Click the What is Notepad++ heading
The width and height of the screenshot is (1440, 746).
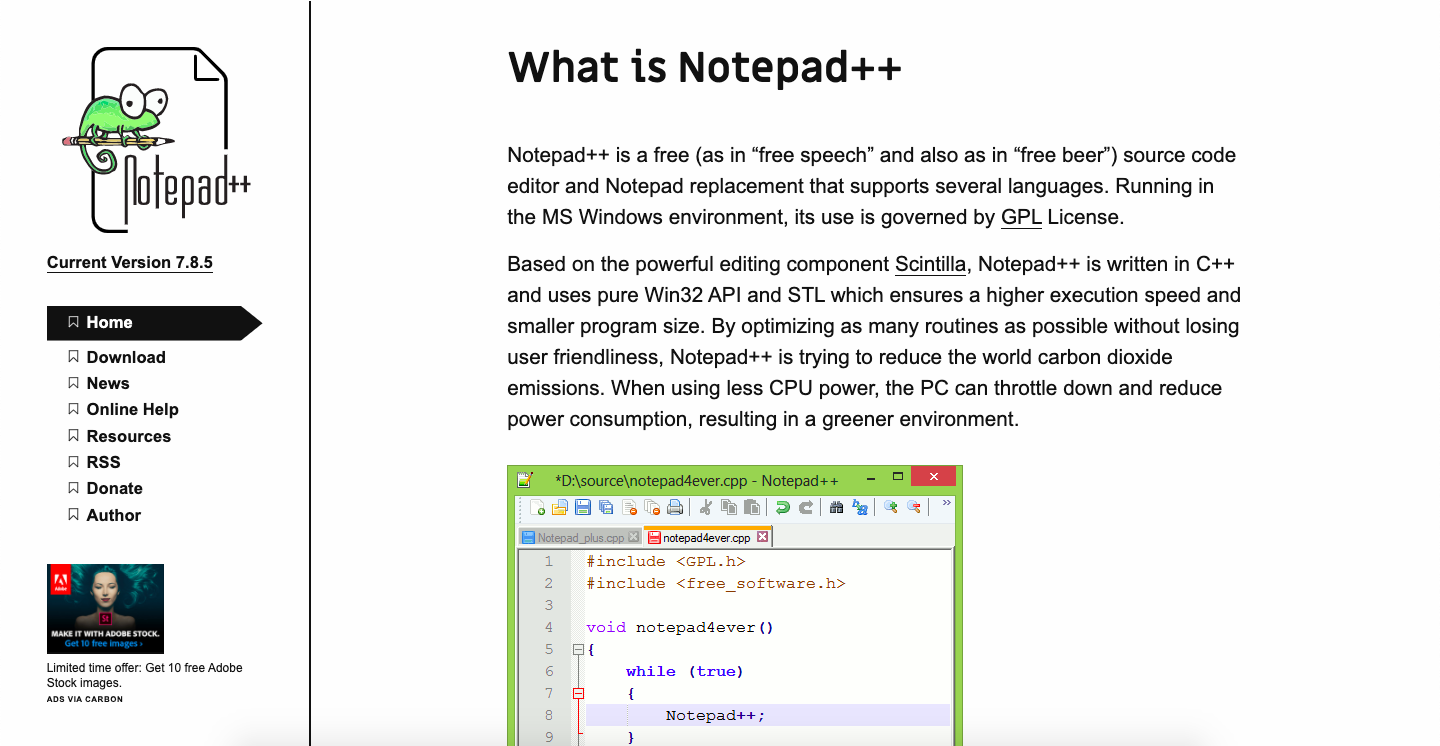coord(705,67)
